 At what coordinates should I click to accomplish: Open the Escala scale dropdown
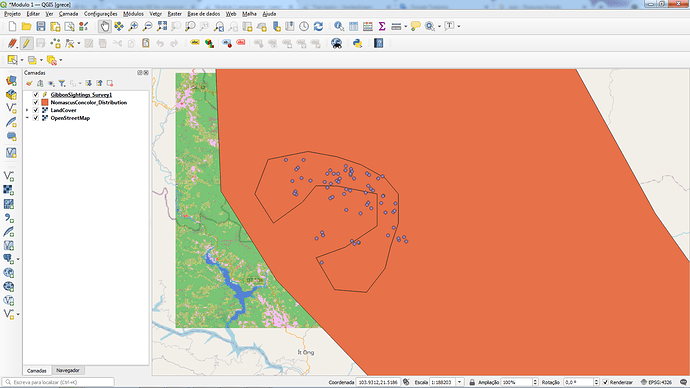pyautogui.click(x=459, y=382)
